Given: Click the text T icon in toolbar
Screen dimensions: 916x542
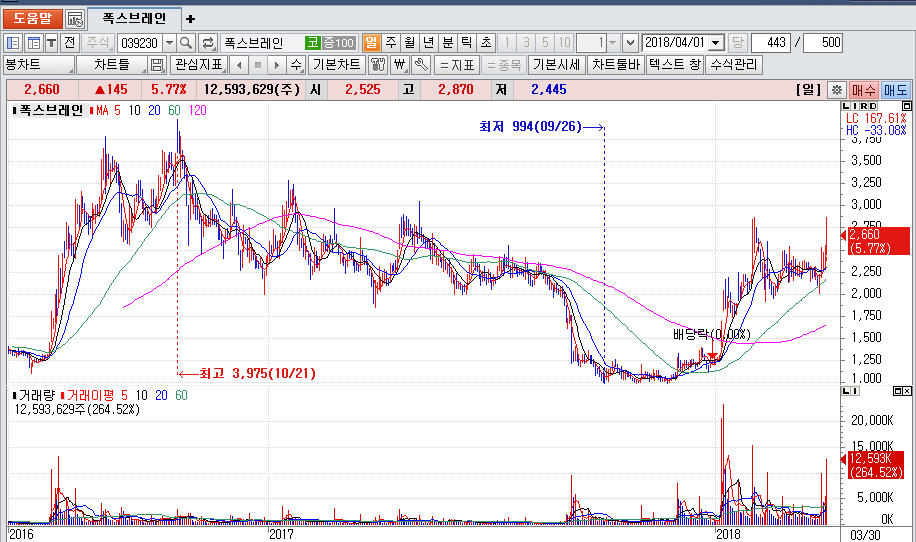Looking at the screenshot, I should click(50, 43).
